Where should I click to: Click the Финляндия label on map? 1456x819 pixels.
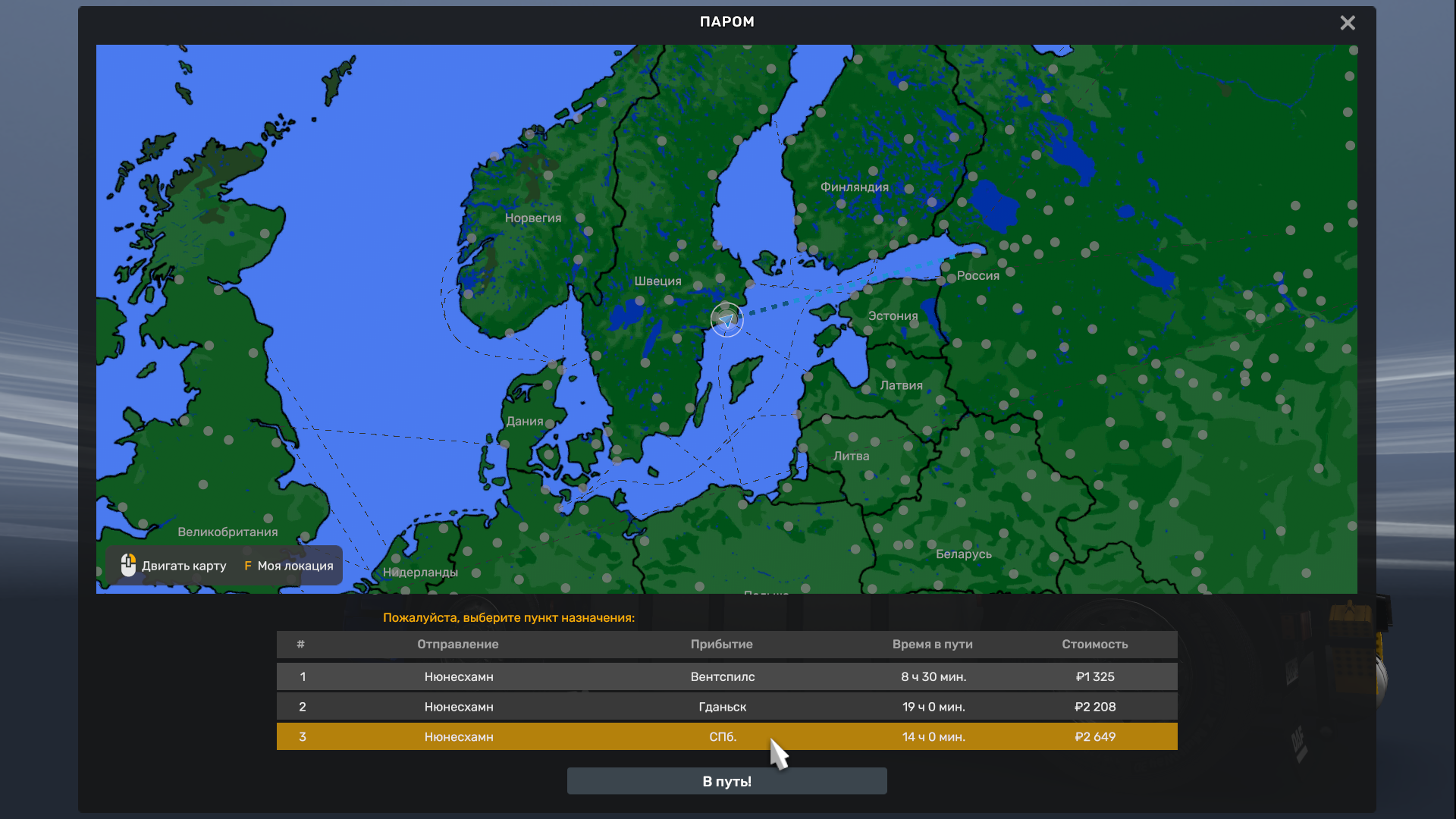point(854,187)
